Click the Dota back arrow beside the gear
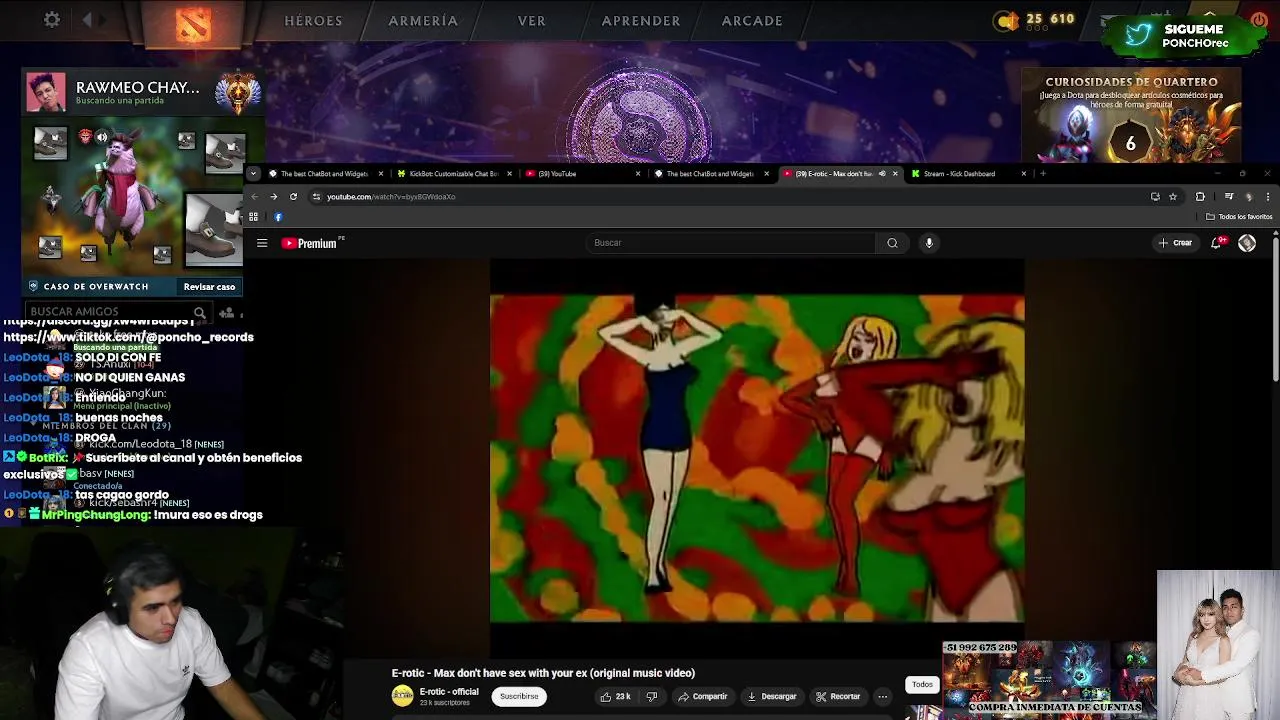 pyautogui.click(x=87, y=20)
